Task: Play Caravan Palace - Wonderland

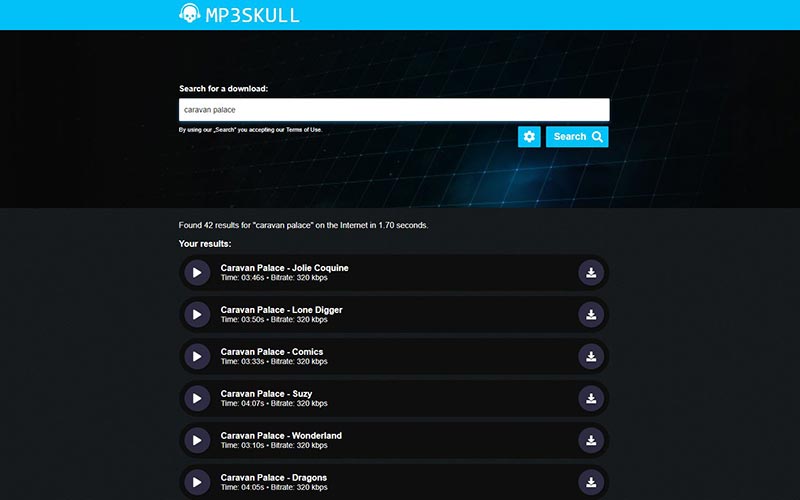Action: 197,440
